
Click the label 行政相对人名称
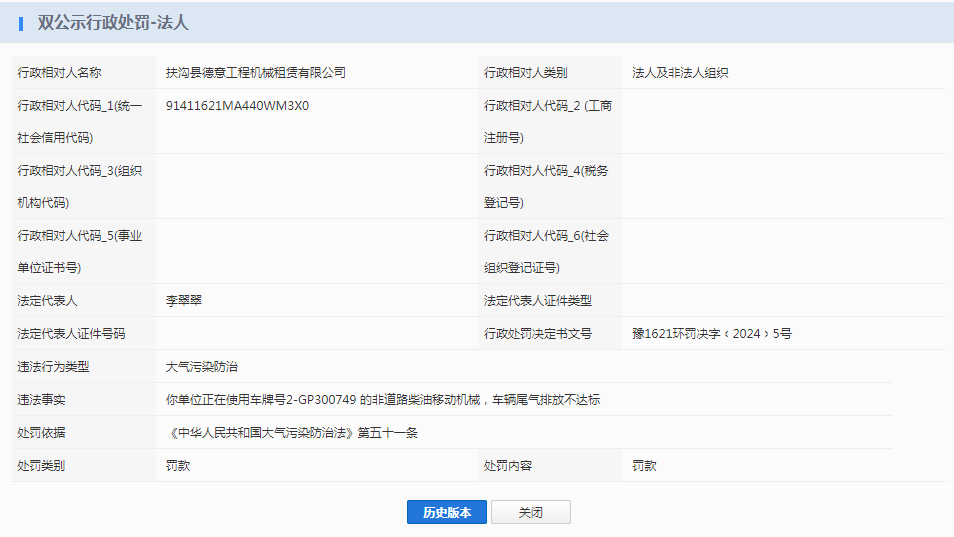pos(60,73)
